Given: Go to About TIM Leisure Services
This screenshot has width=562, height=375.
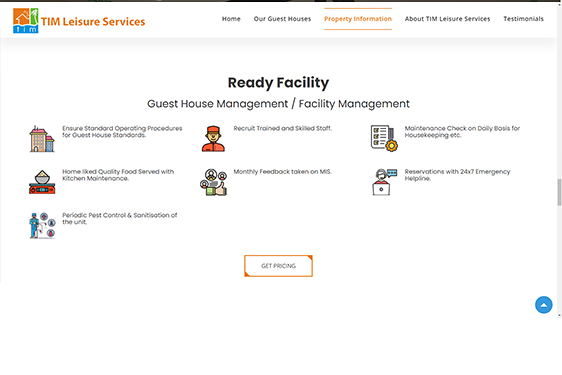Looking at the screenshot, I should point(447,19).
